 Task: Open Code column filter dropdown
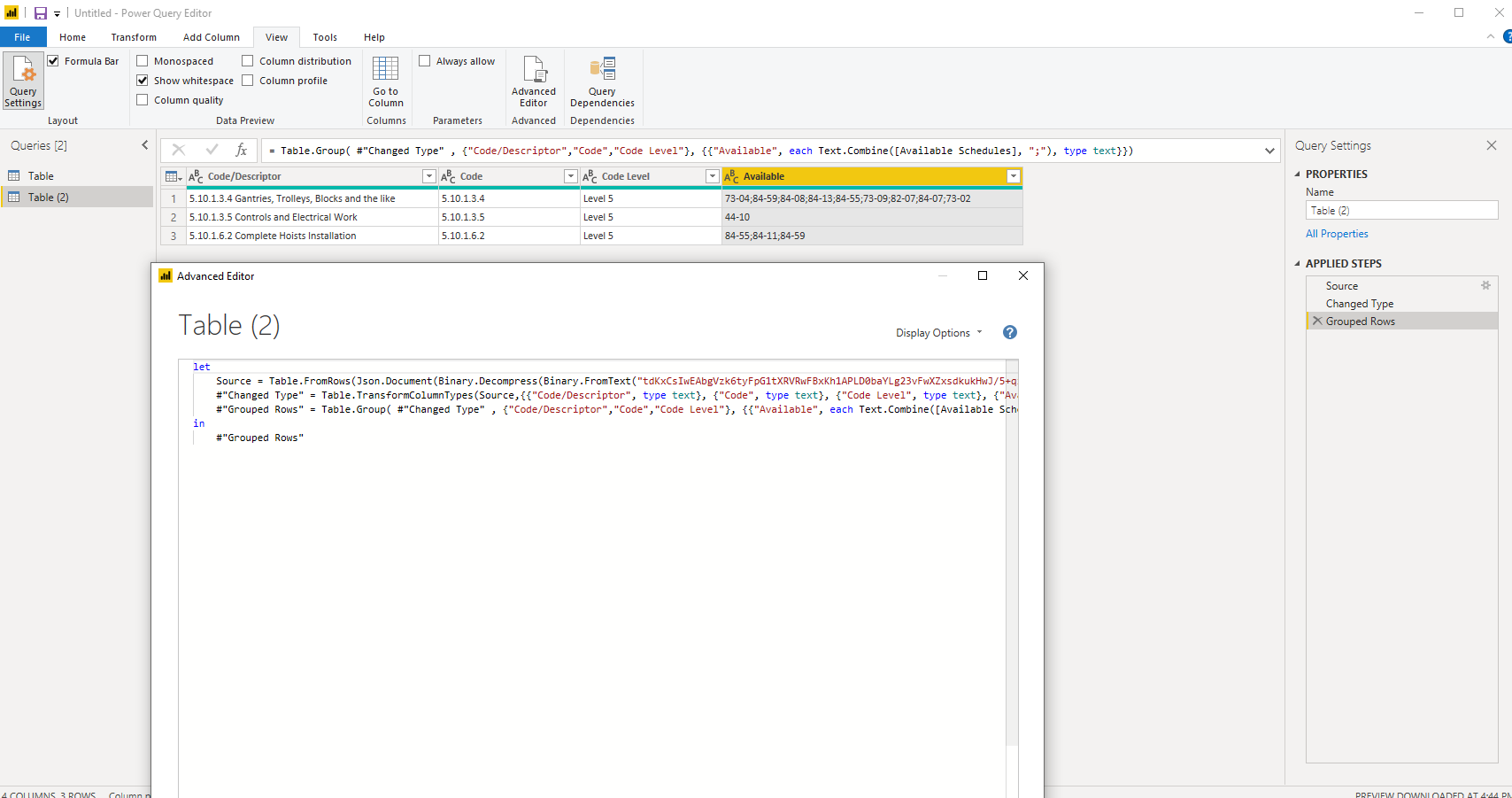coord(571,176)
